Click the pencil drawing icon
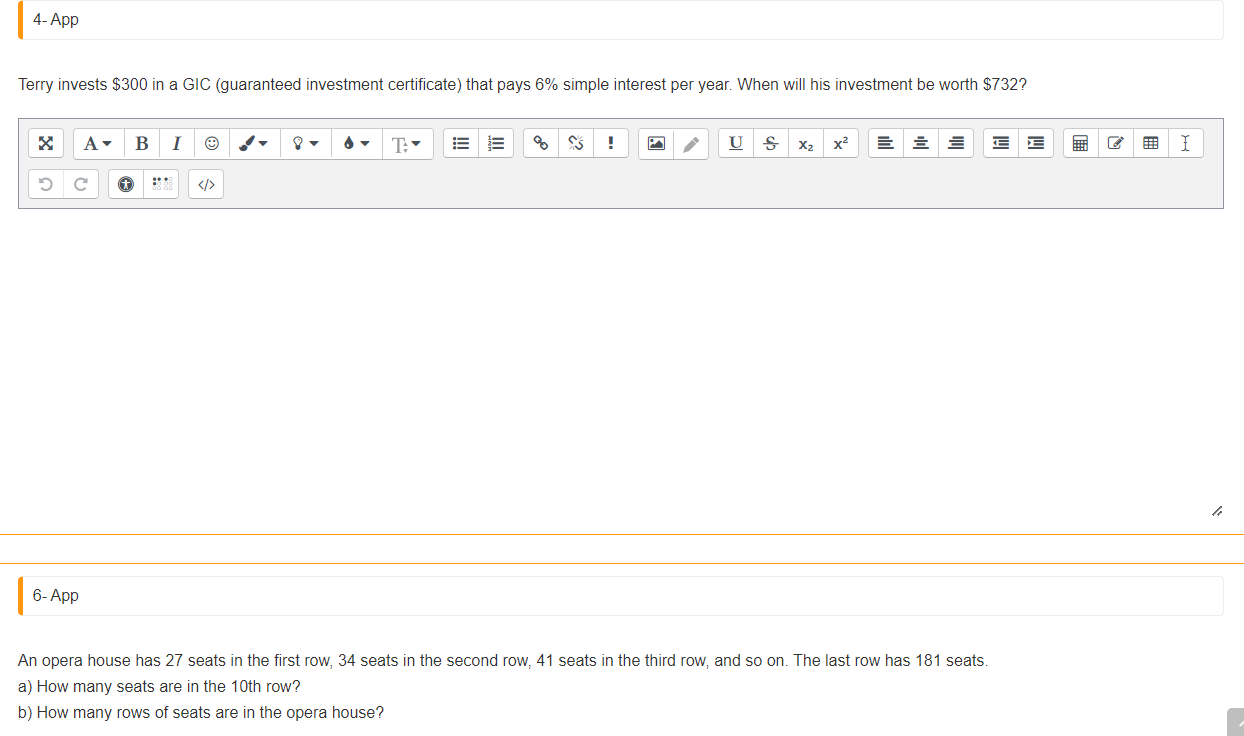The height and width of the screenshot is (736, 1244). pyautogui.click(x=691, y=144)
